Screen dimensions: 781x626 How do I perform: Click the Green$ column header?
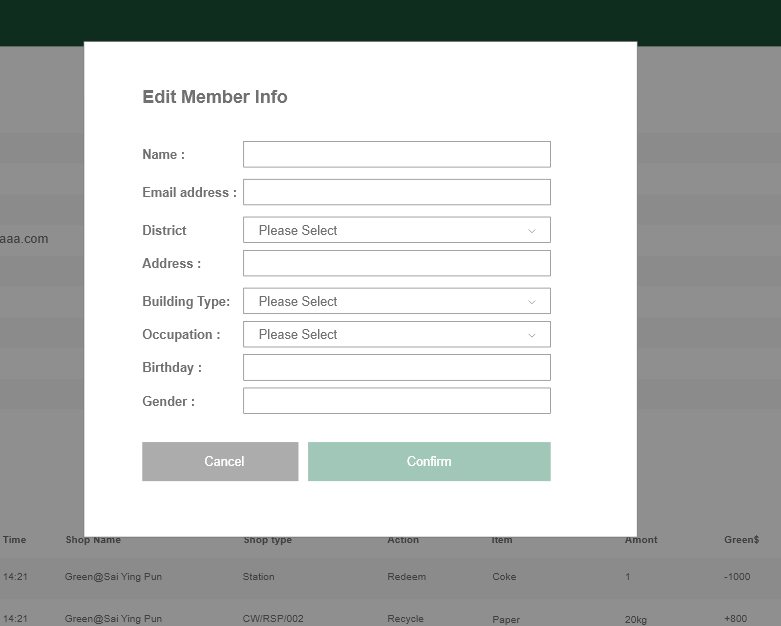coord(741,540)
